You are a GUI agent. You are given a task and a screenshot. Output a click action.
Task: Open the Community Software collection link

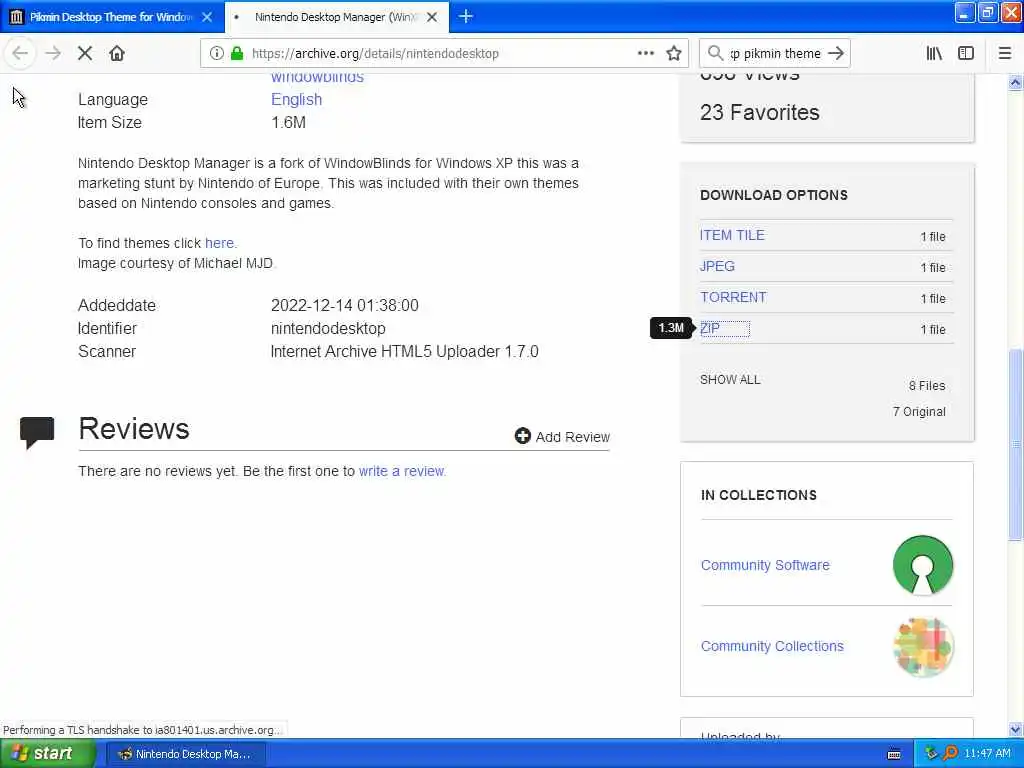pos(765,565)
